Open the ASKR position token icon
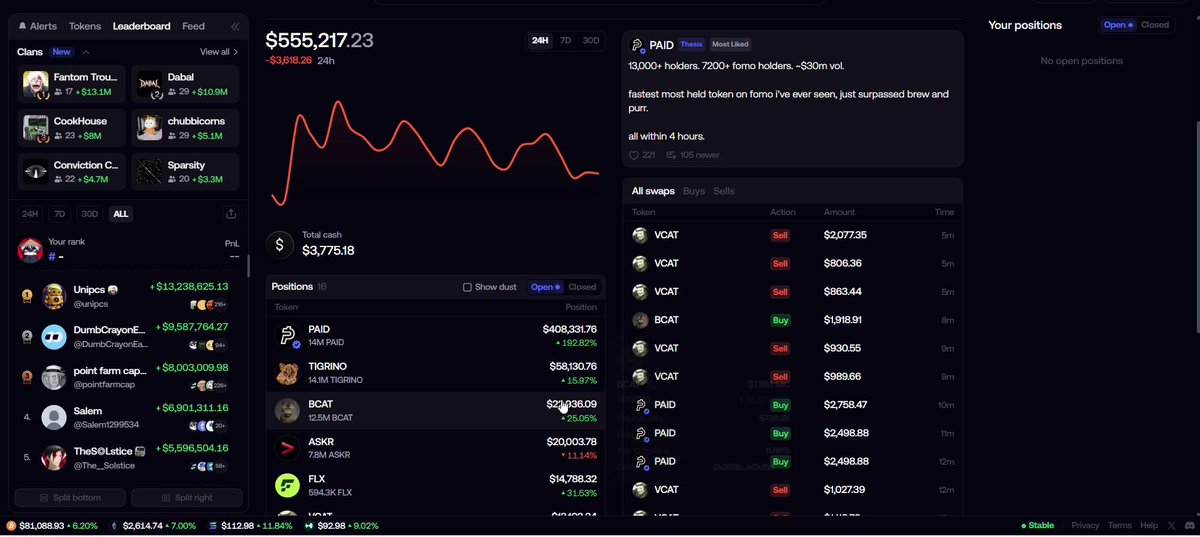Image resolution: width=1200 pixels, height=537 pixels. point(288,448)
